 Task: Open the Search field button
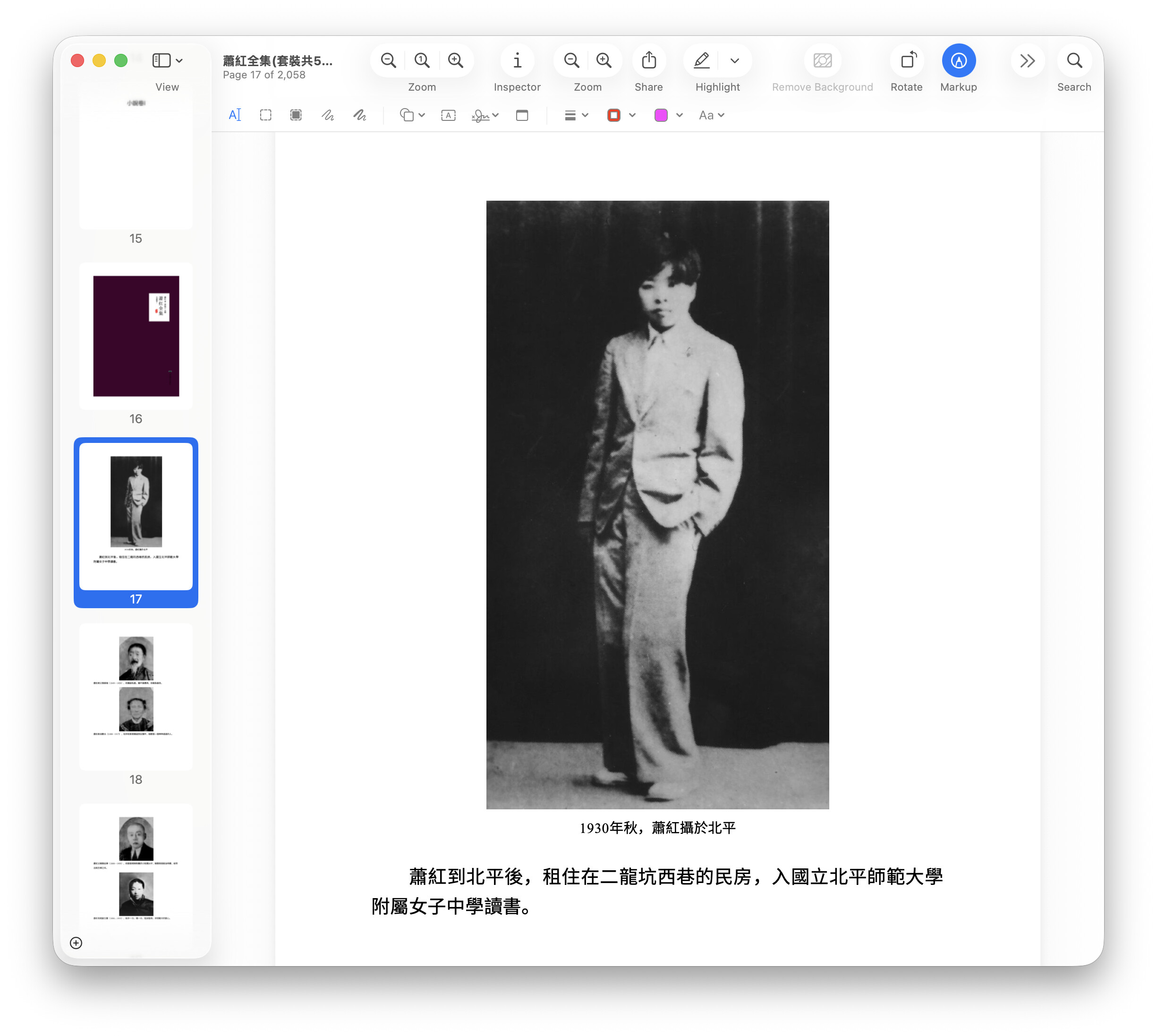coord(1074,60)
